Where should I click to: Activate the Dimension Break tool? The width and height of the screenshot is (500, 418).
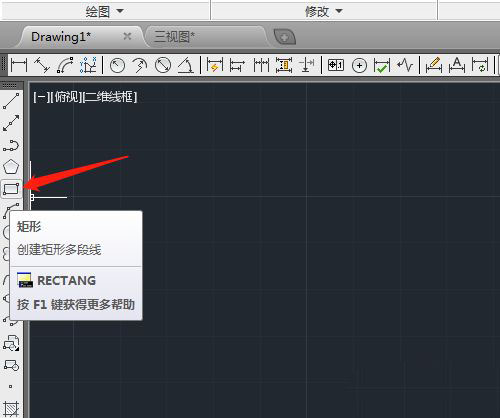click(307, 65)
